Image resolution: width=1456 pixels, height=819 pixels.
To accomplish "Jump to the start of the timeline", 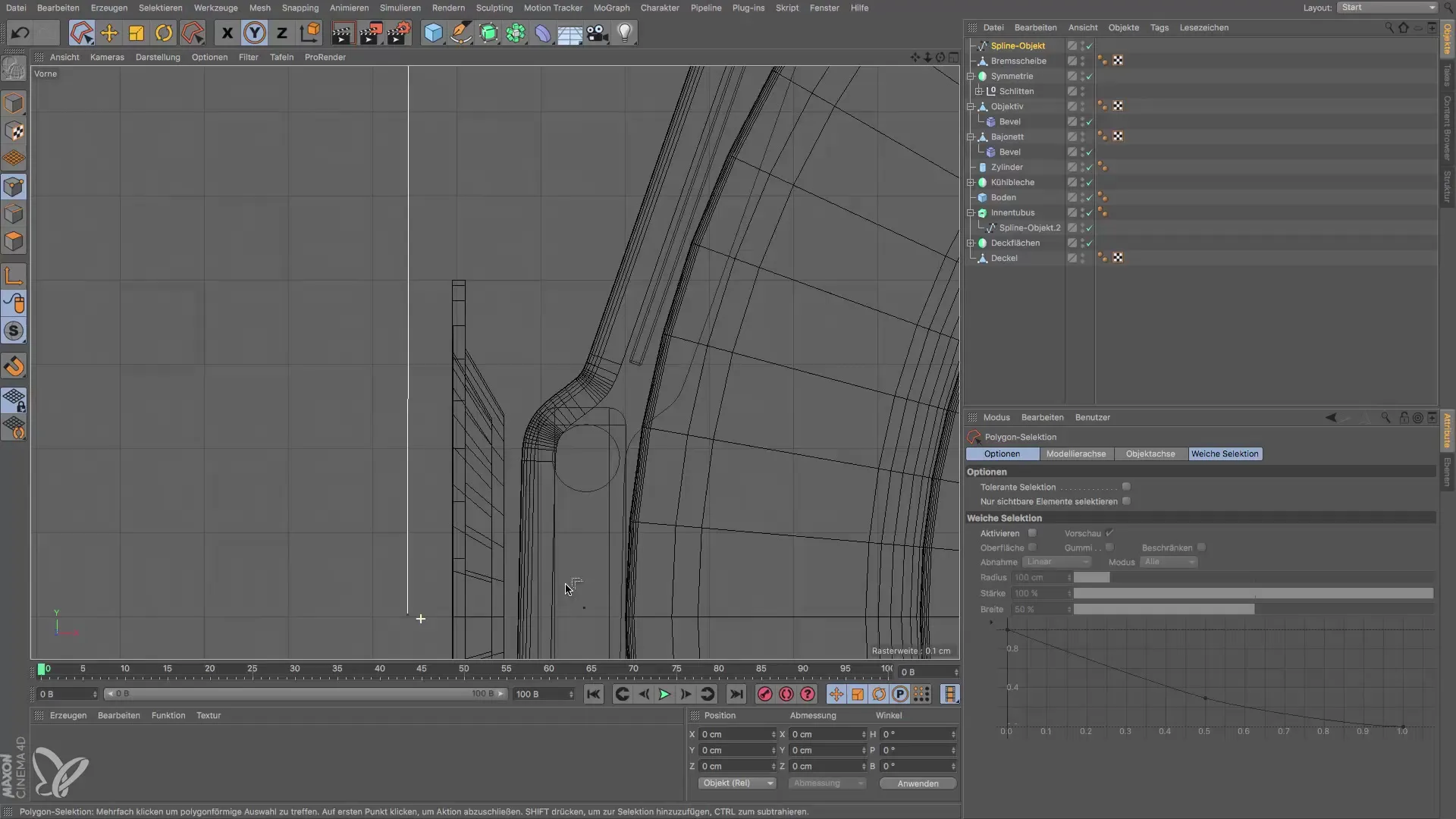I will tap(594, 694).
